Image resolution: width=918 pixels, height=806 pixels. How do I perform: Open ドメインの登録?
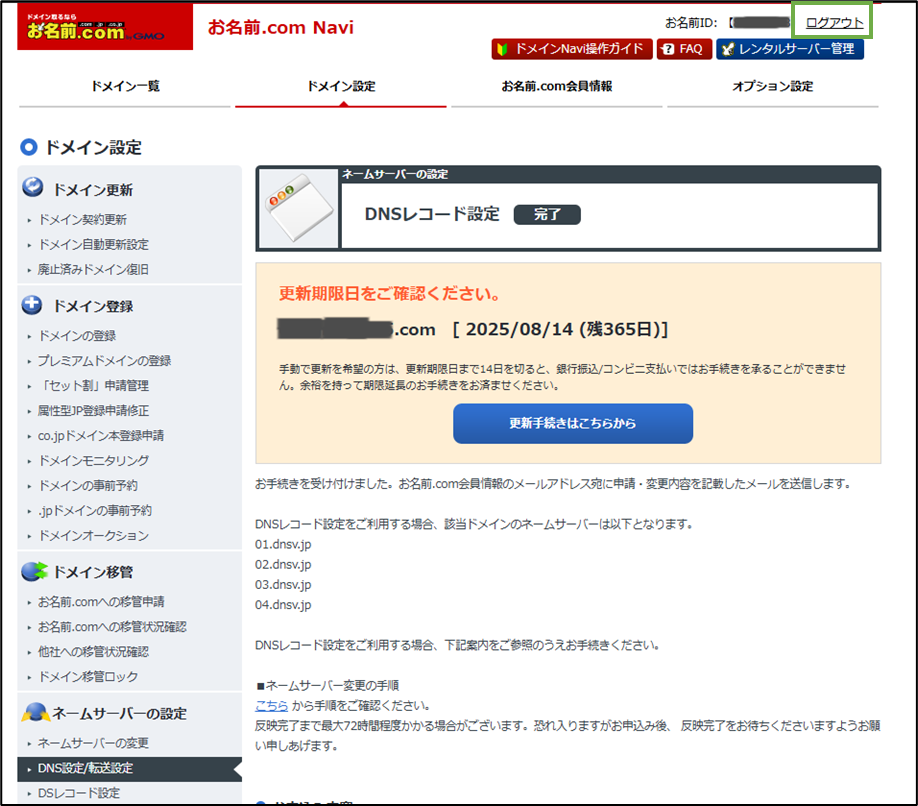[77, 335]
